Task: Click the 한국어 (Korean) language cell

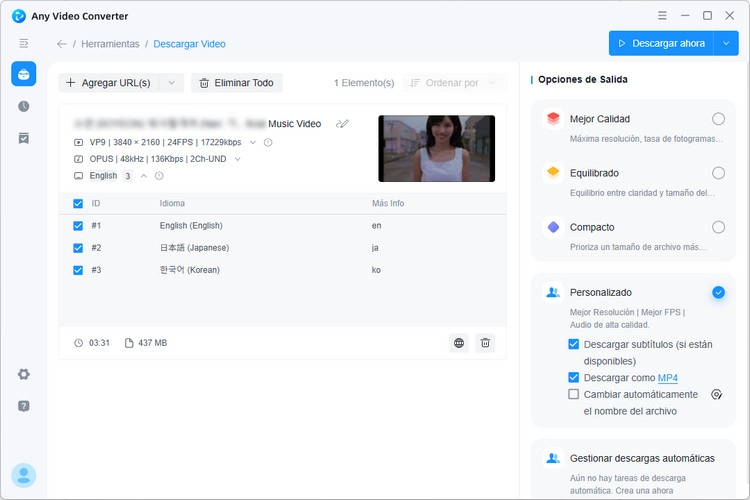Action: [x=189, y=270]
